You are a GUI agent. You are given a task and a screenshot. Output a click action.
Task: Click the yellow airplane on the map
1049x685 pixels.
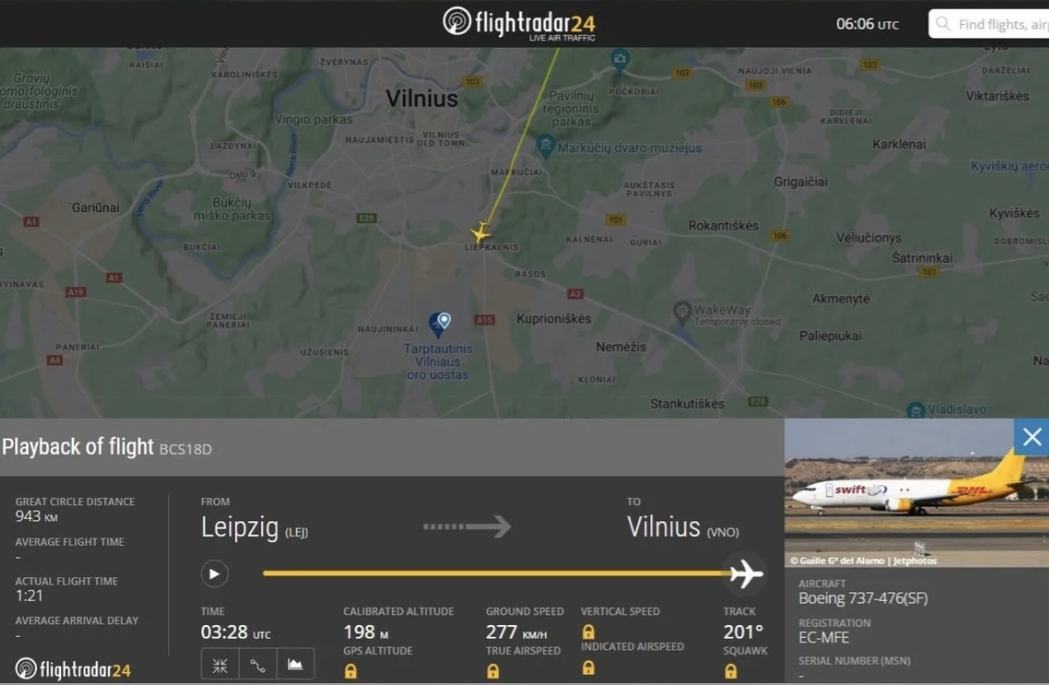tap(480, 233)
